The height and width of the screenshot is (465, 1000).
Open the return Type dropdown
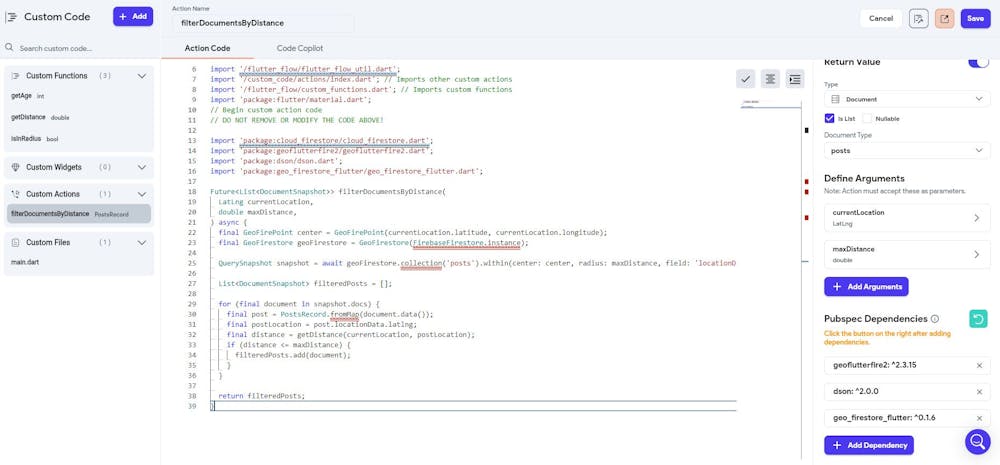[907, 100]
